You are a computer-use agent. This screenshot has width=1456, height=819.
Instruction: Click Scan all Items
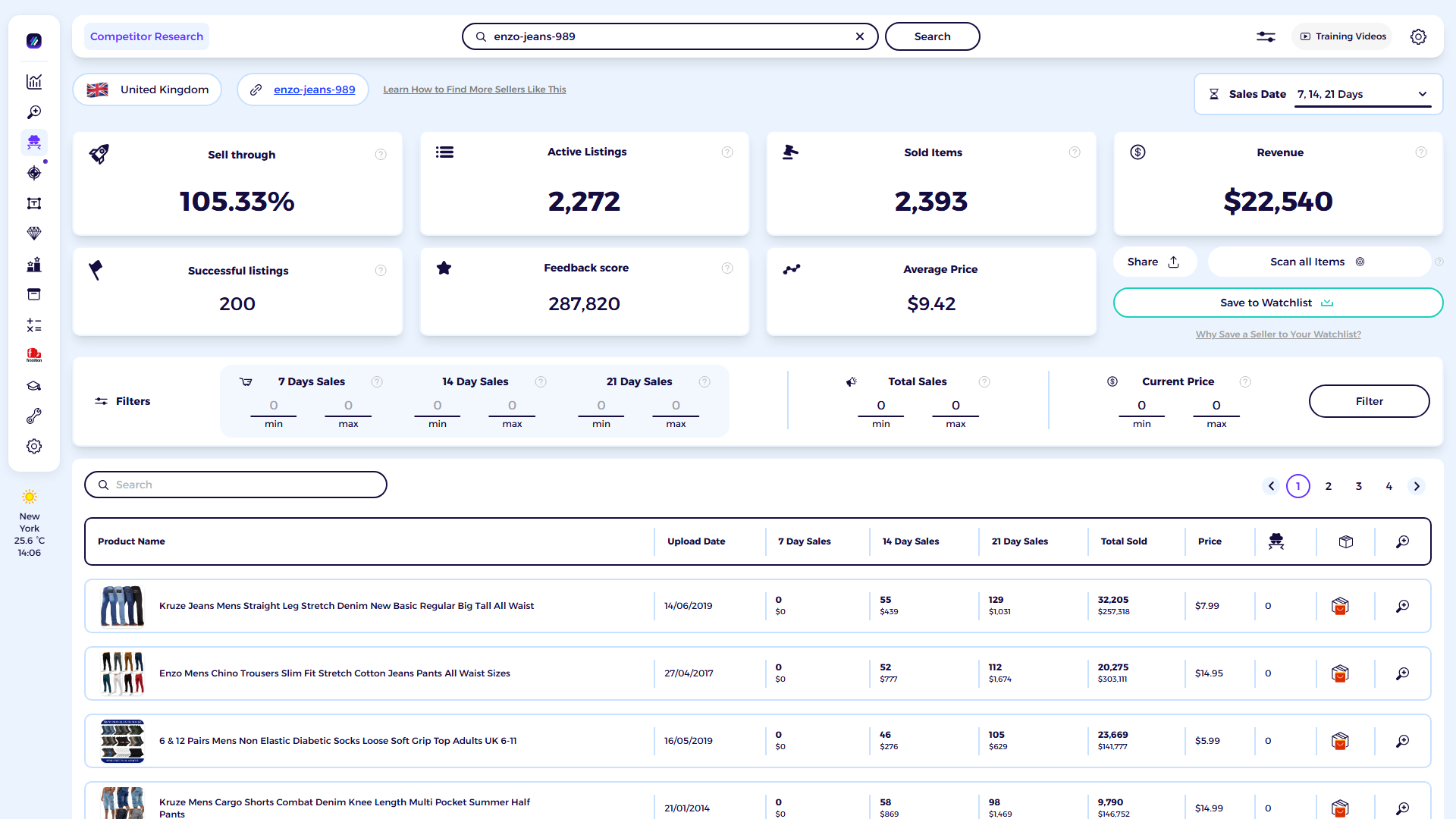pos(1318,262)
